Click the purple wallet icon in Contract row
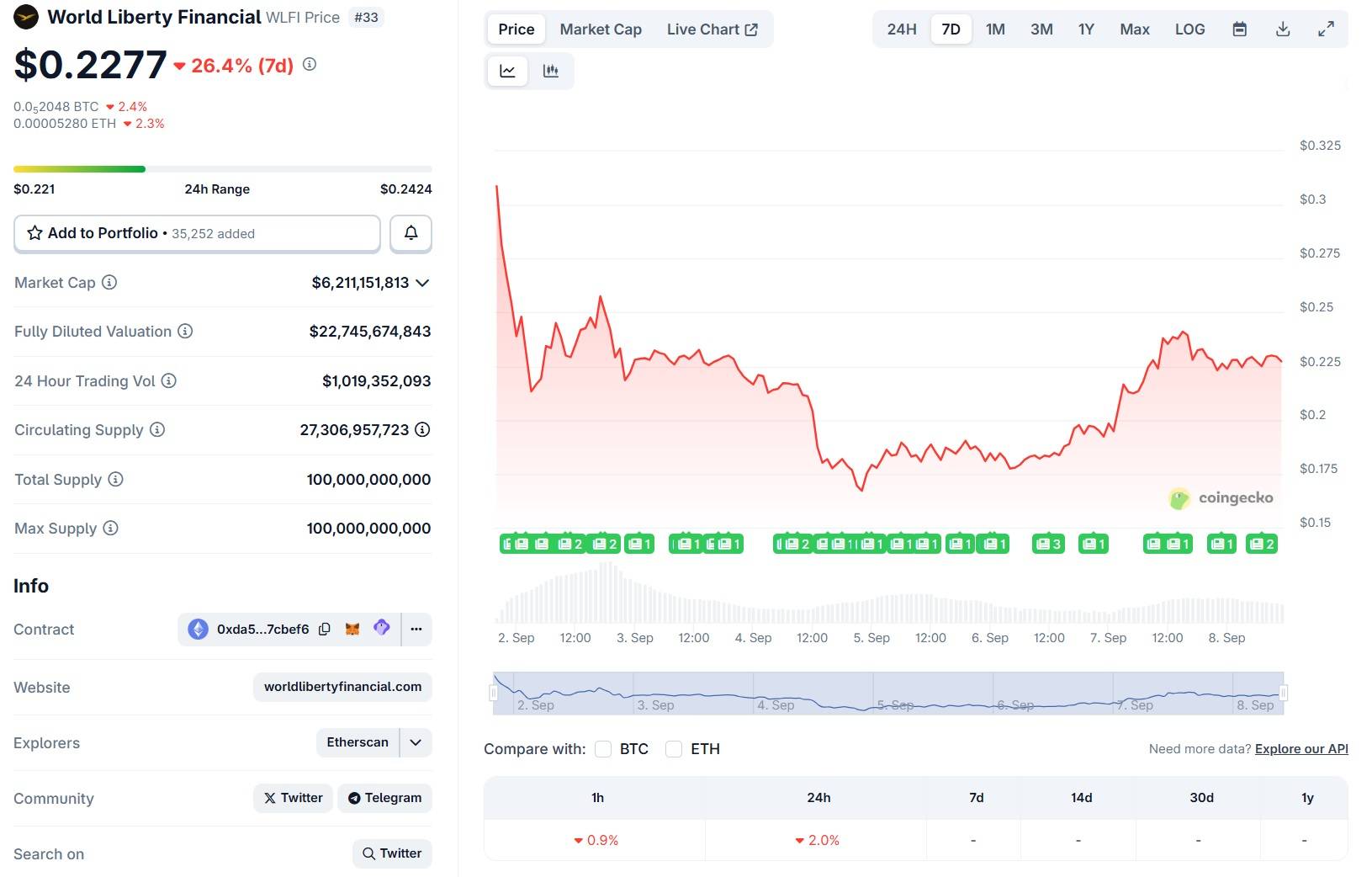 [382, 628]
